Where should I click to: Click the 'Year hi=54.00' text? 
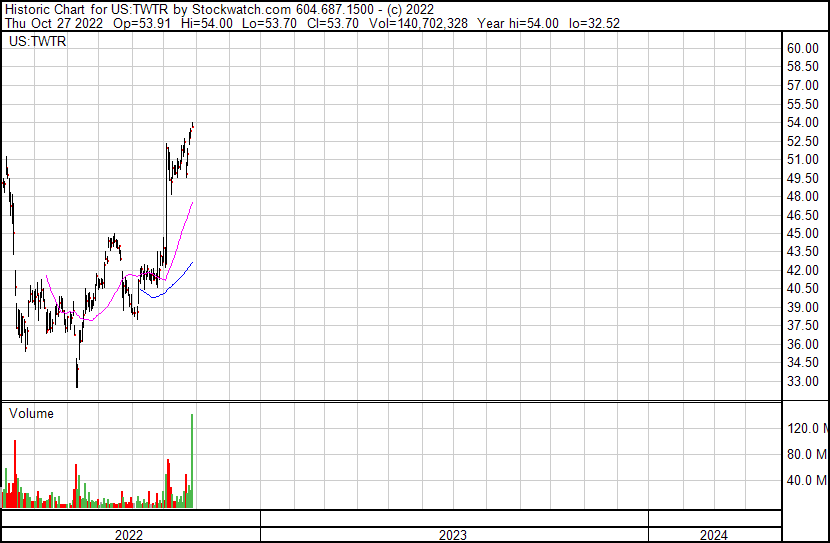[518, 23]
